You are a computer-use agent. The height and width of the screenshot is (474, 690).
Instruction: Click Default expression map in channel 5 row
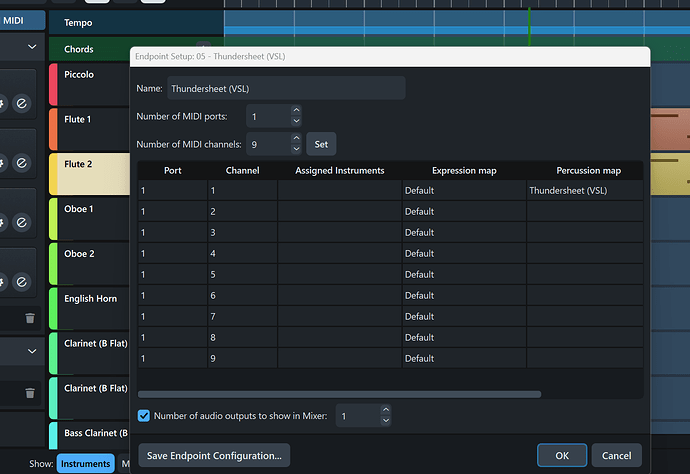point(464,274)
